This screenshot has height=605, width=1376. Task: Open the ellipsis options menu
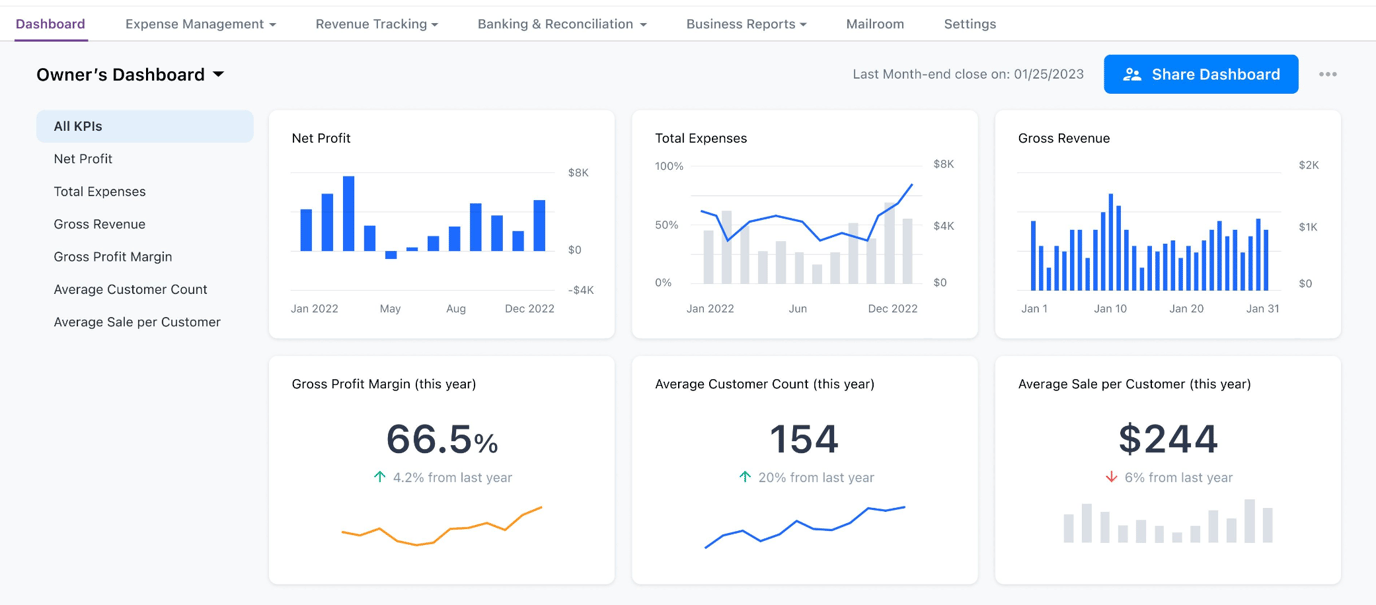click(1328, 73)
